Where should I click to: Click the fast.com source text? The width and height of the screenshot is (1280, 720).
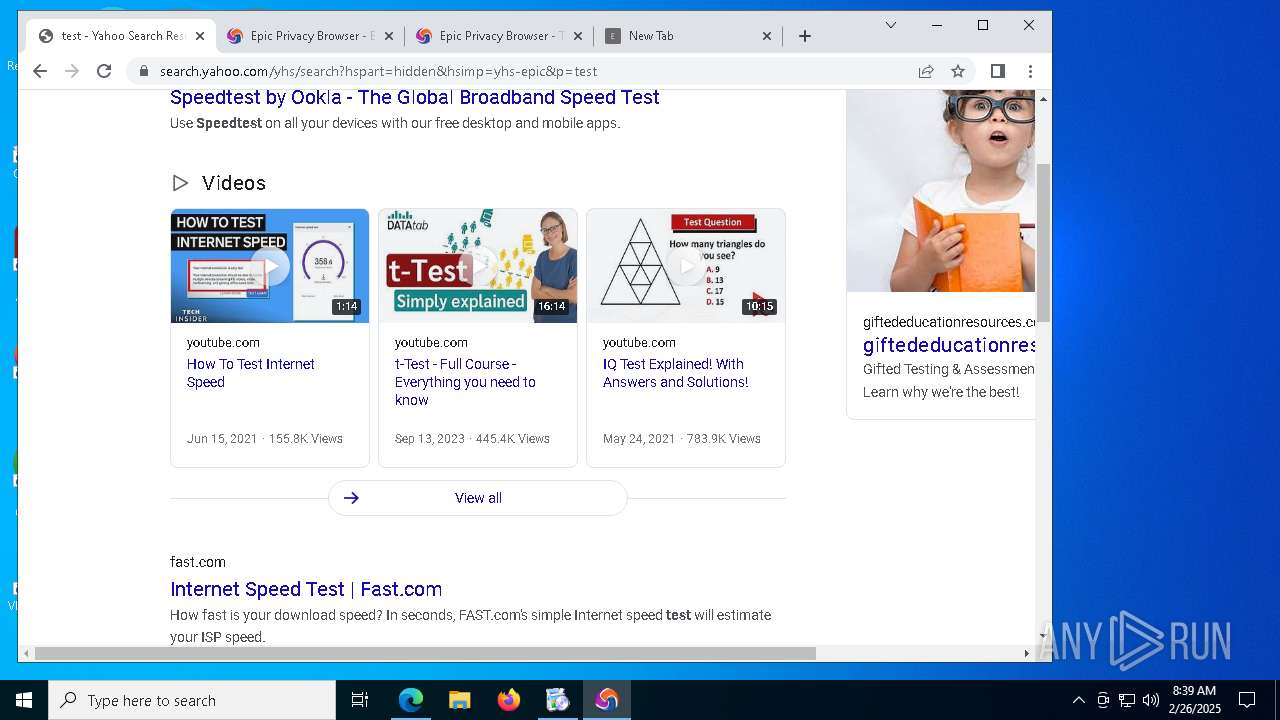point(198,562)
